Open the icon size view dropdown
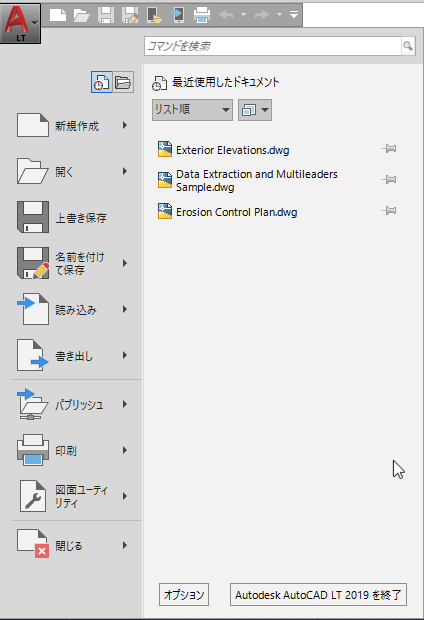The height and width of the screenshot is (620, 424). (255, 110)
